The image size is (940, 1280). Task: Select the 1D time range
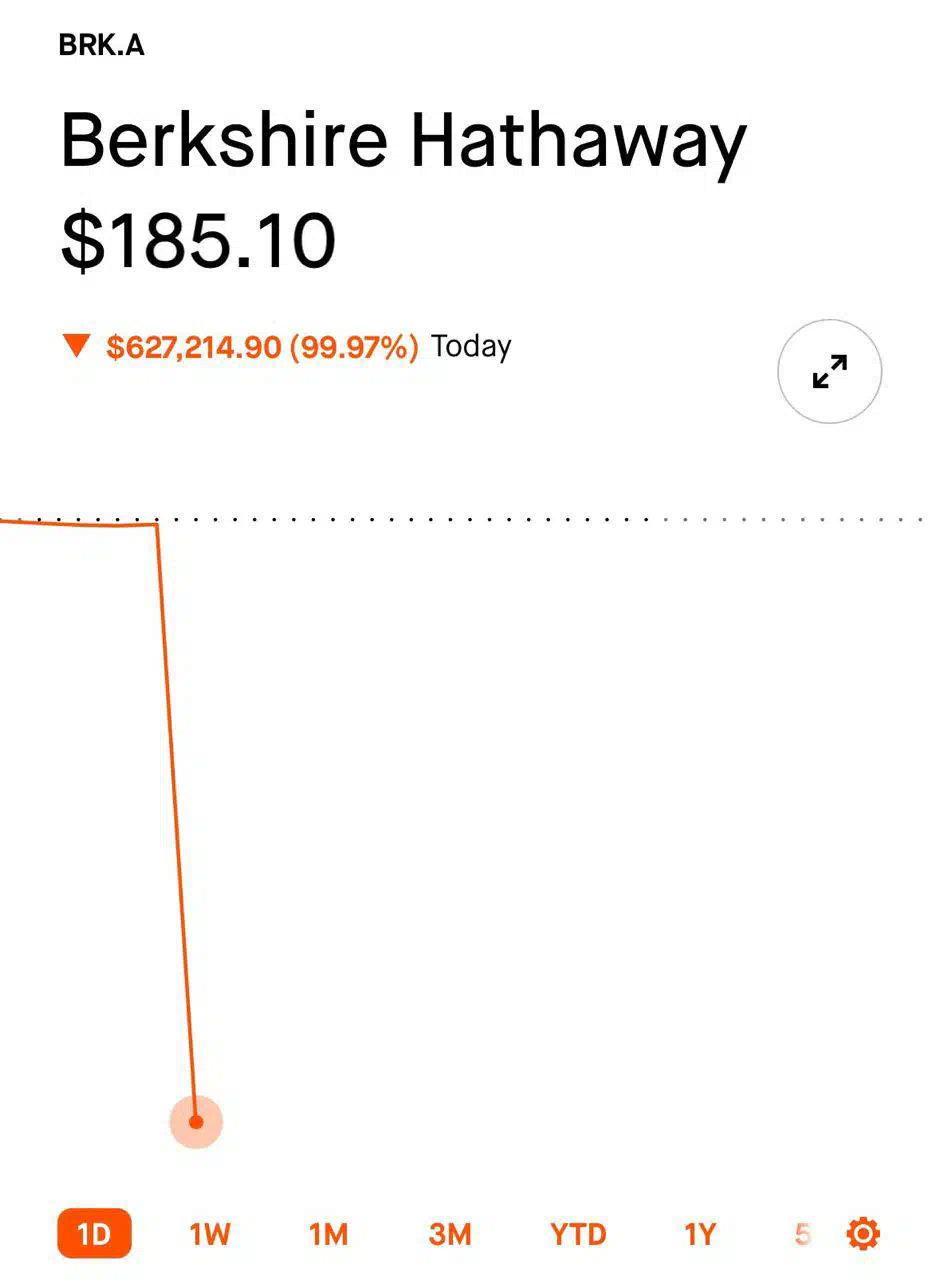coord(94,1234)
